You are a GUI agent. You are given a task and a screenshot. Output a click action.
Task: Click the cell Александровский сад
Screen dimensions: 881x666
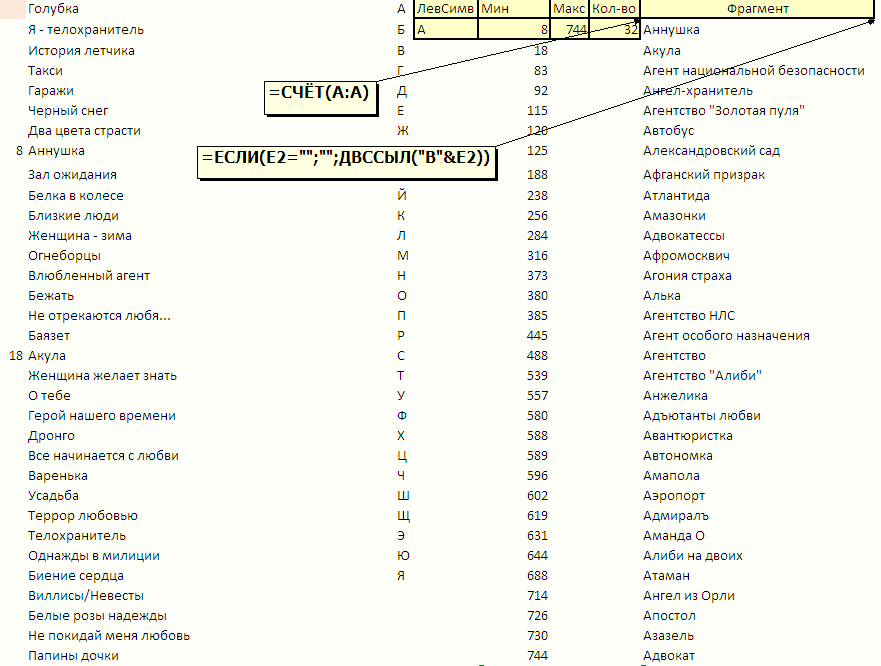(711, 151)
